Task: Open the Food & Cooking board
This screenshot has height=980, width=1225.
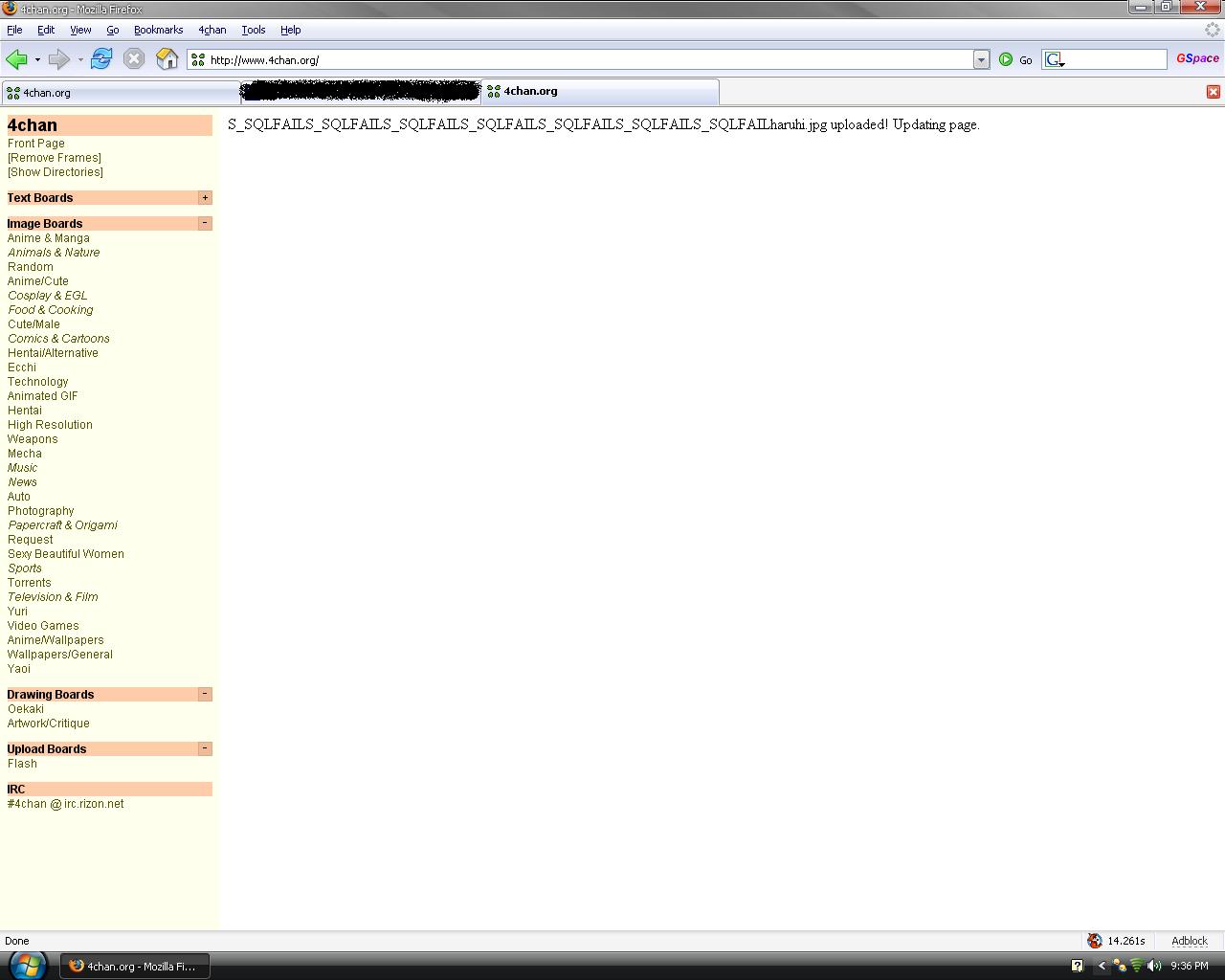Action: 51,310
